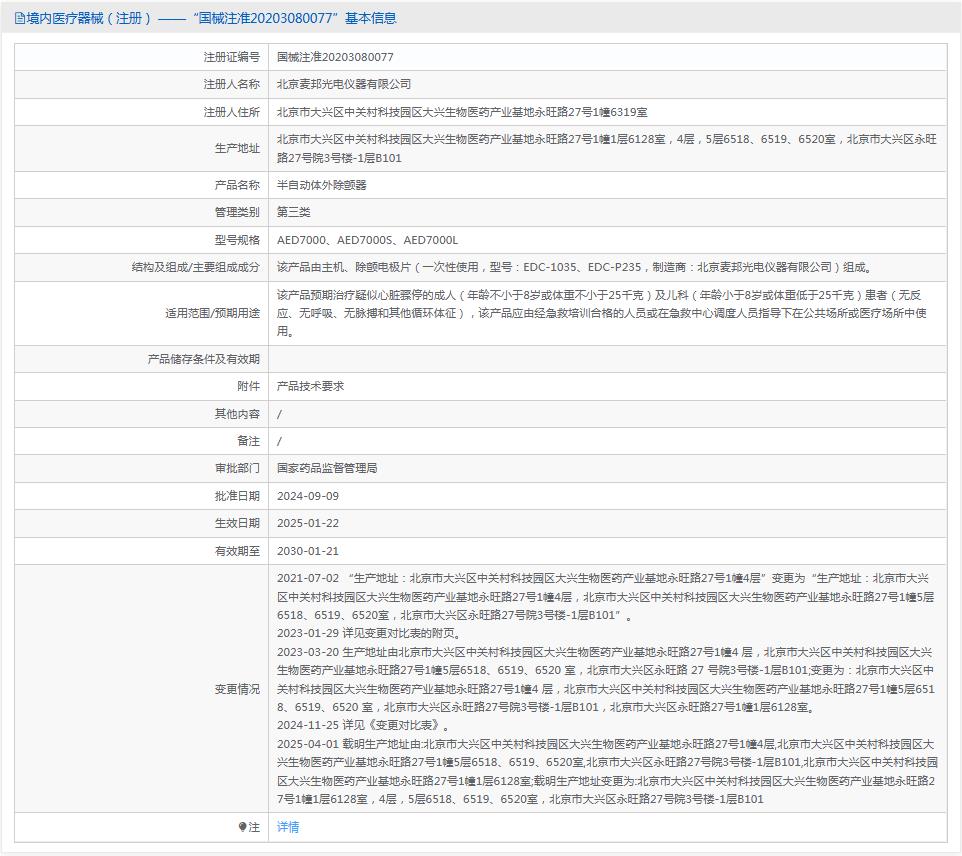Click the empty 产品储存条件及有效期 value cell
The image size is (962, 856).
[x=606, y=359]
